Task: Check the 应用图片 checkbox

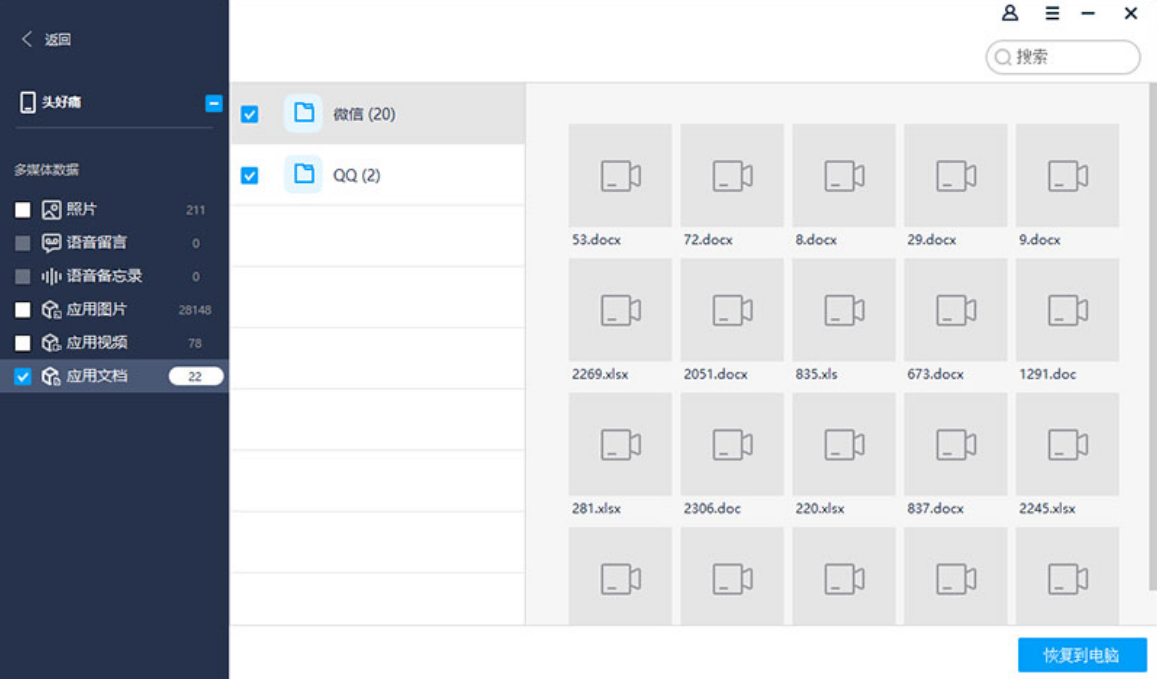Action: pyautogui.click(x=23, y=309)
